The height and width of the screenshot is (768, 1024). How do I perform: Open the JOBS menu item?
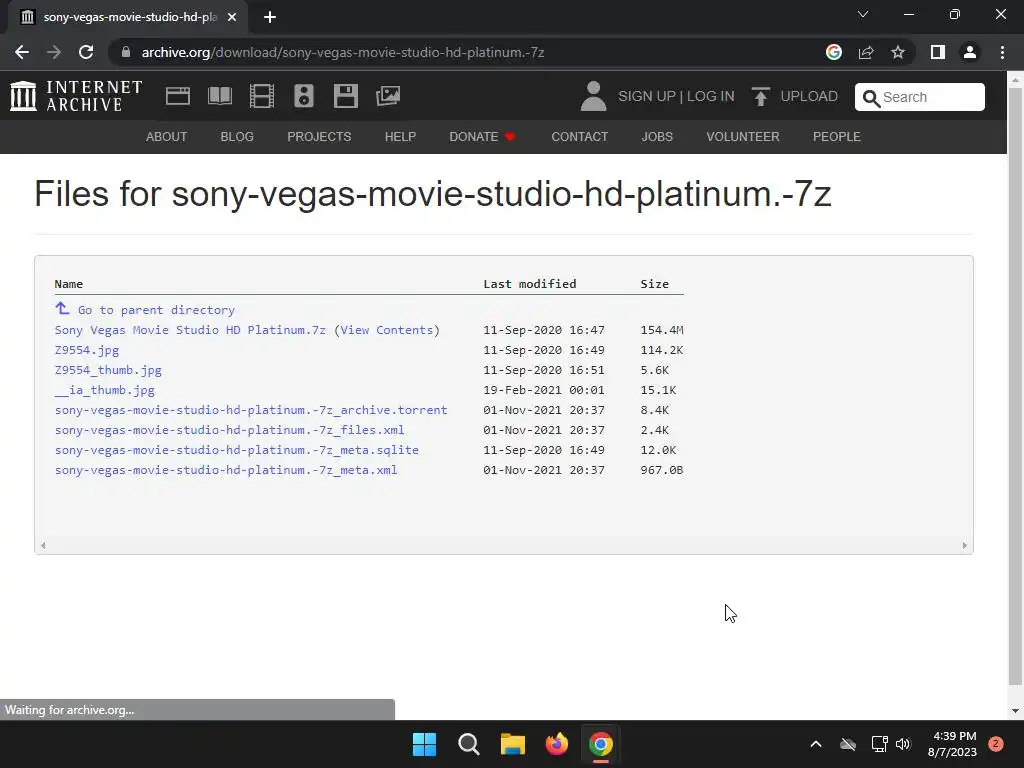pyautogui.click(x=657, y=136)
